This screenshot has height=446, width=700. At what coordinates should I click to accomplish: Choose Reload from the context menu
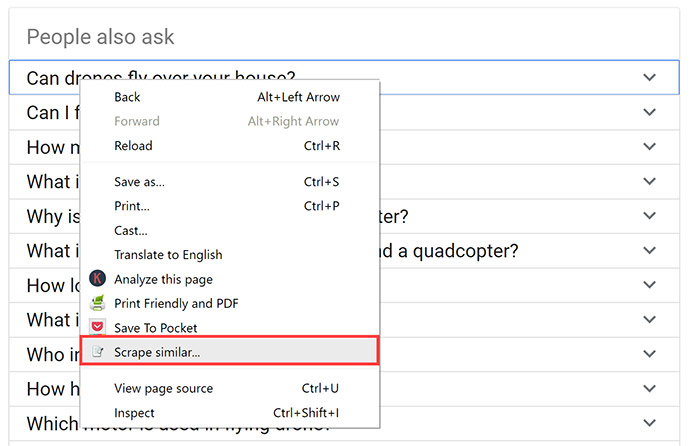pyautogui.click(x=133, y=146)
